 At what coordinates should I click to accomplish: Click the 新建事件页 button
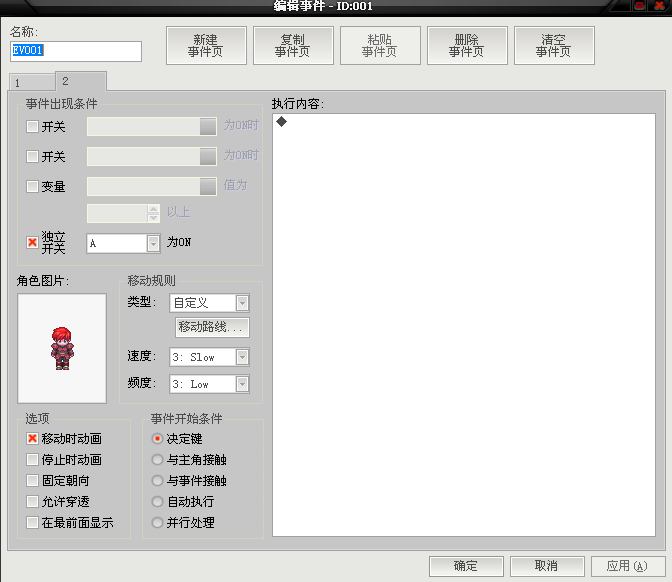tap(206, 45)
